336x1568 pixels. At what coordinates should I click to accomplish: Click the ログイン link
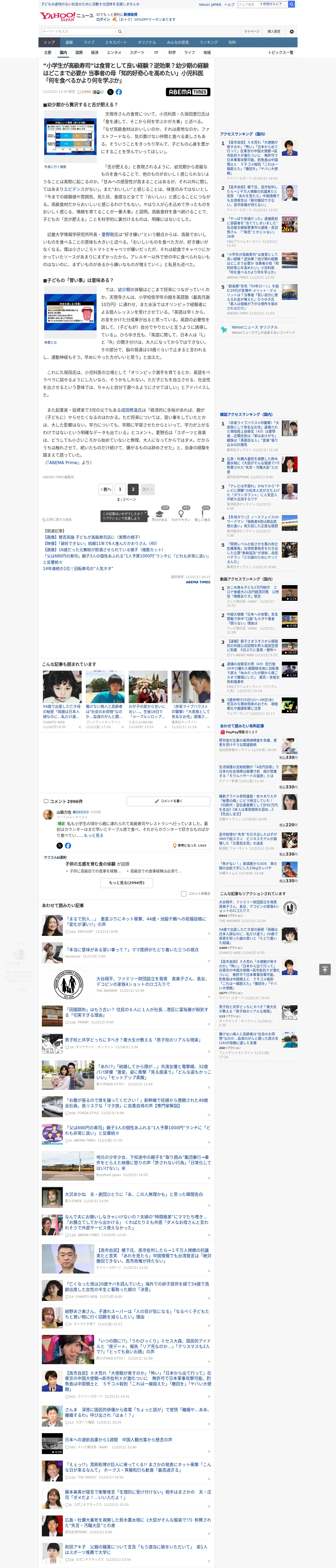coord(103,20)
